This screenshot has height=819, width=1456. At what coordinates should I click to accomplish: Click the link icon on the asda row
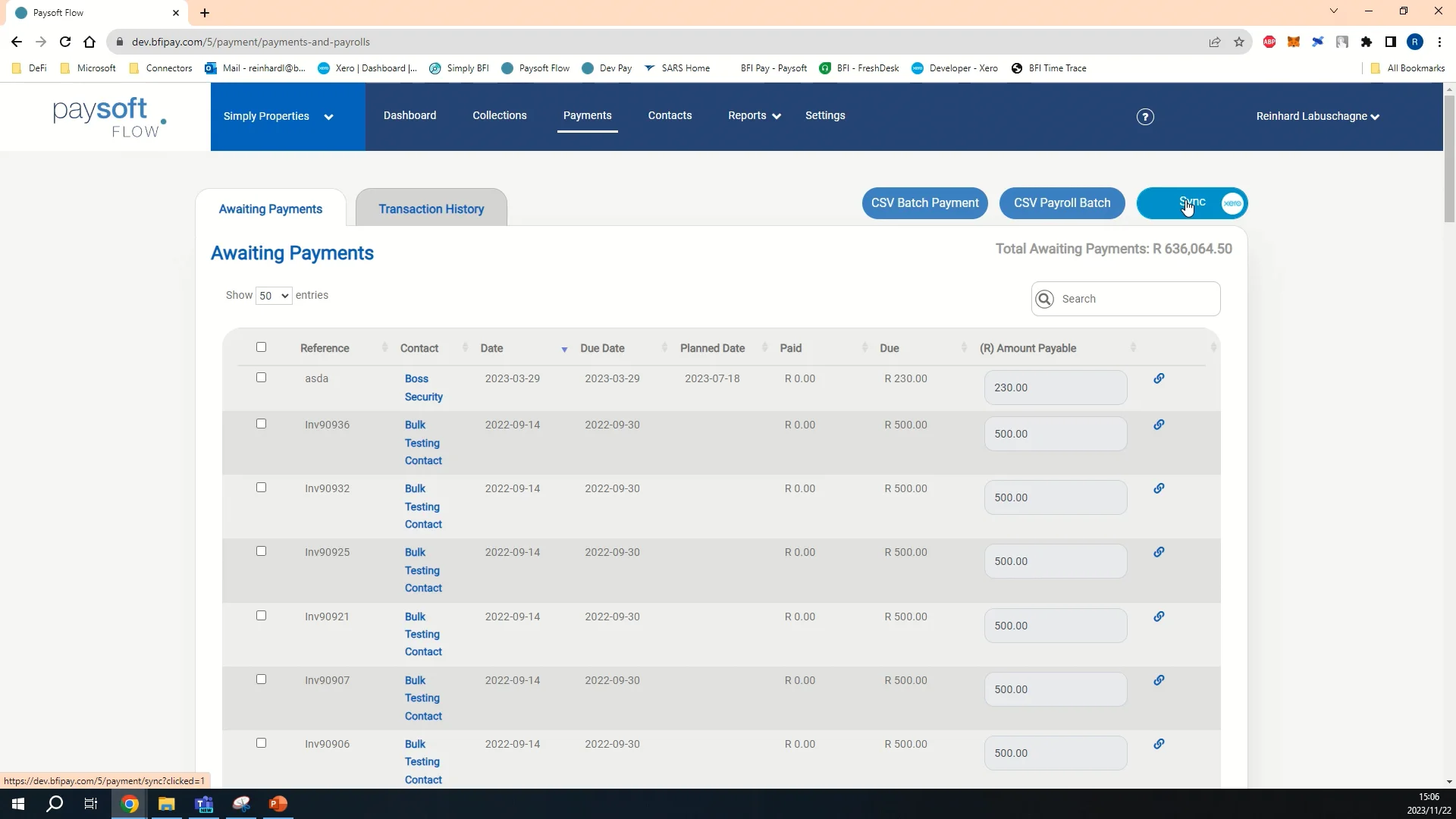coord(1159,378)
